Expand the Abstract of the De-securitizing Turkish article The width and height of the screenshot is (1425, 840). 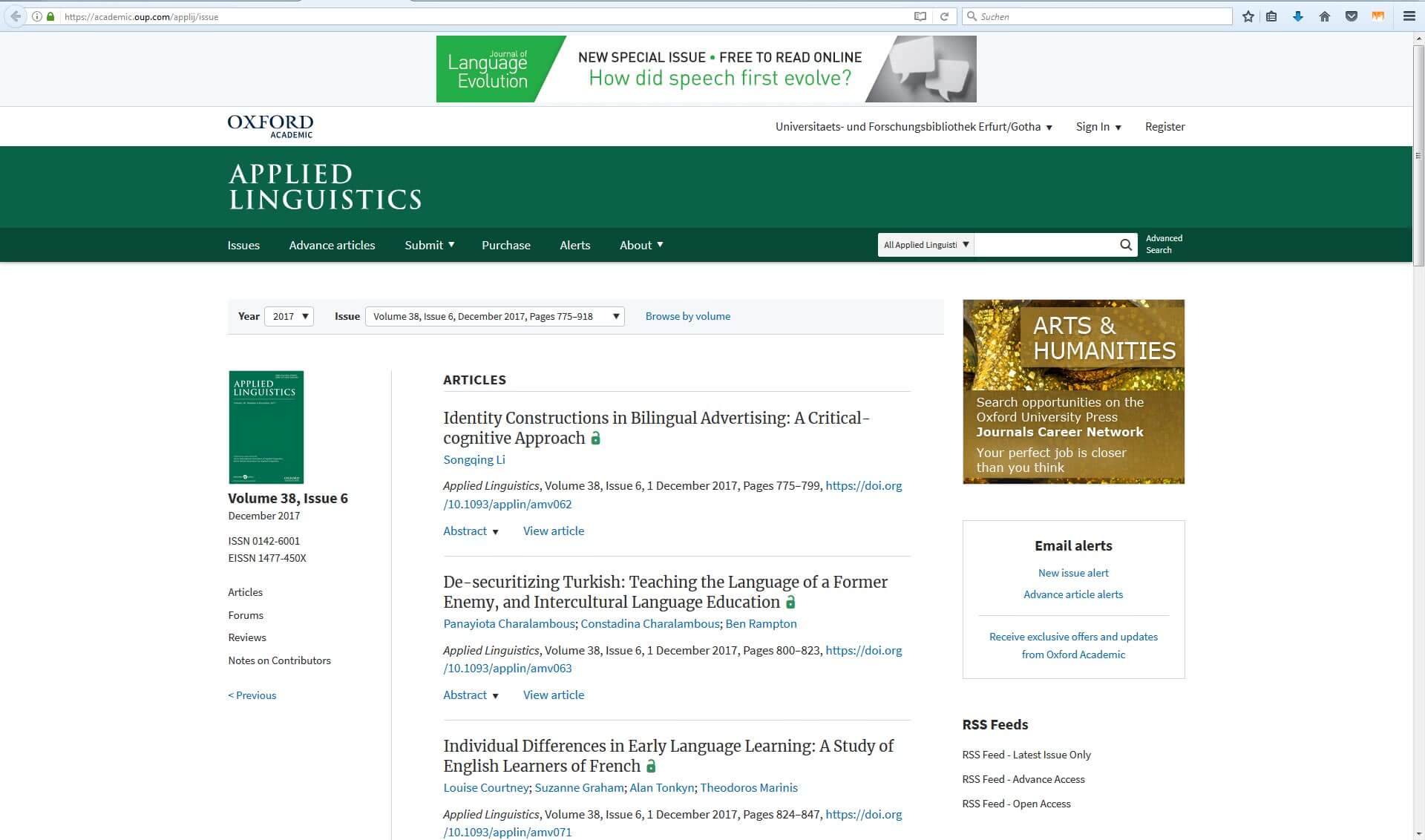(471, 695)
